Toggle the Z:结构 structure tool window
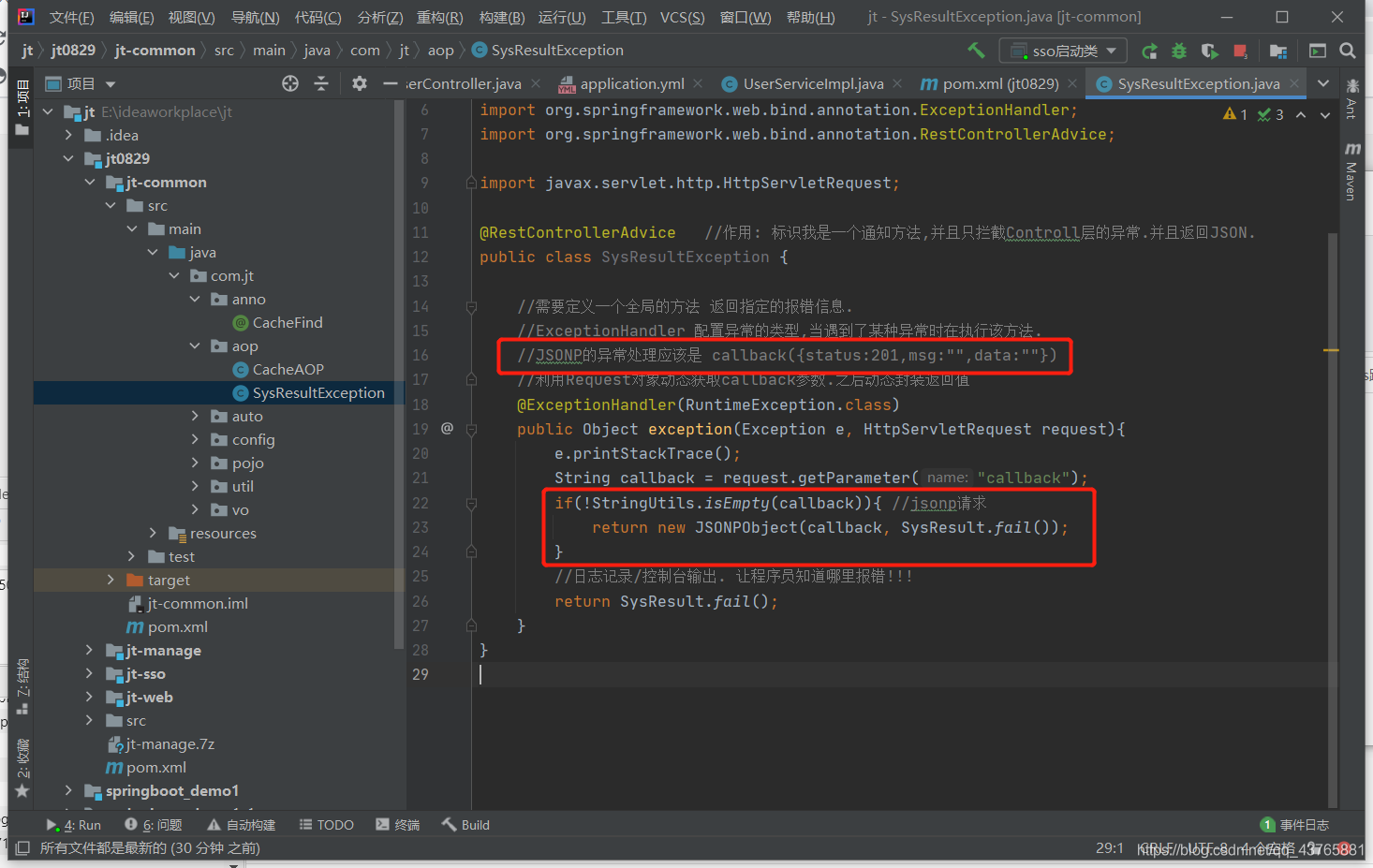This screenshot has height=868, width=1373. 22,686
